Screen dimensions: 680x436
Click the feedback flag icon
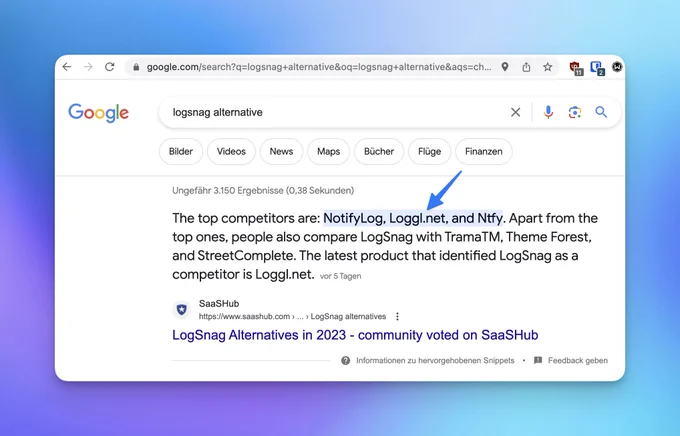coord(538,361)
